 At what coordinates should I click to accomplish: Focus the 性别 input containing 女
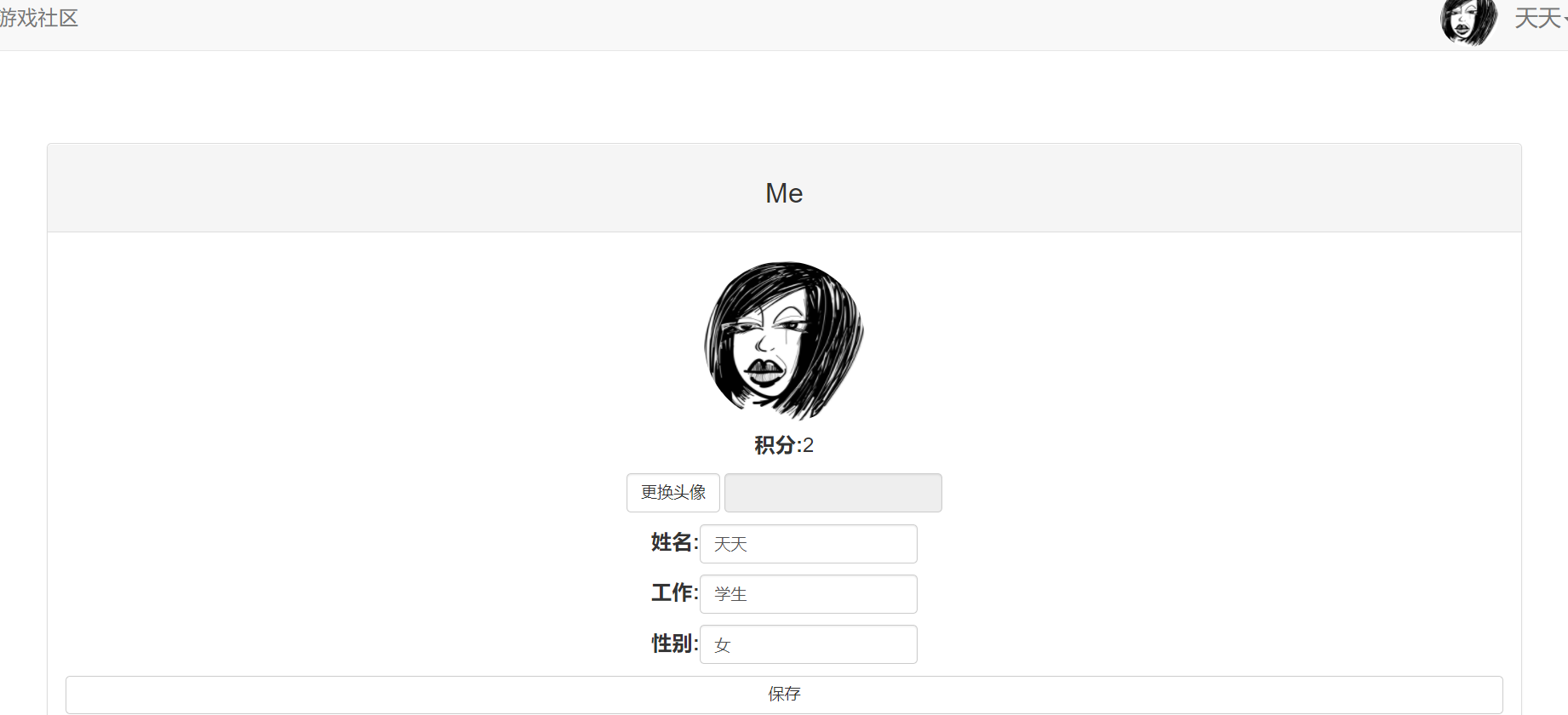(809, 644)
